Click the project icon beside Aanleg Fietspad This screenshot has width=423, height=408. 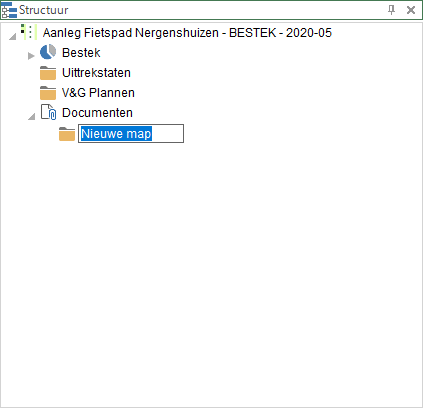29,32
